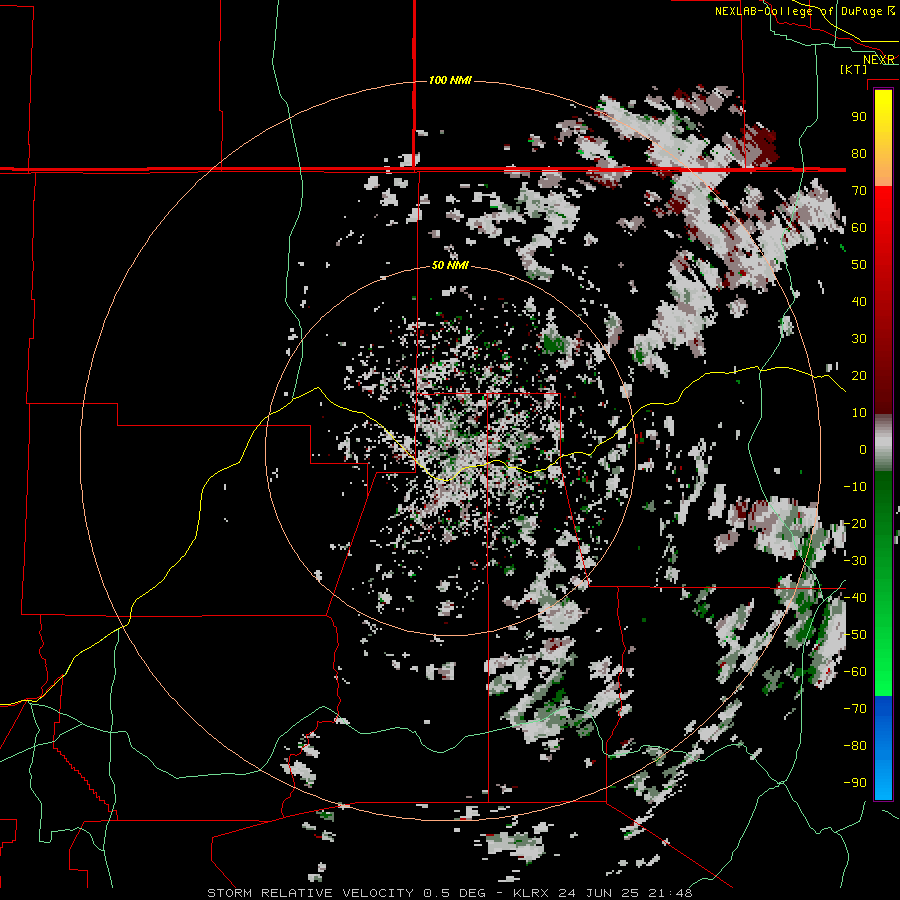
Task: Click "STORM RELATIVE VELOCITY" in the caption
Action: (x=310, y=893)
